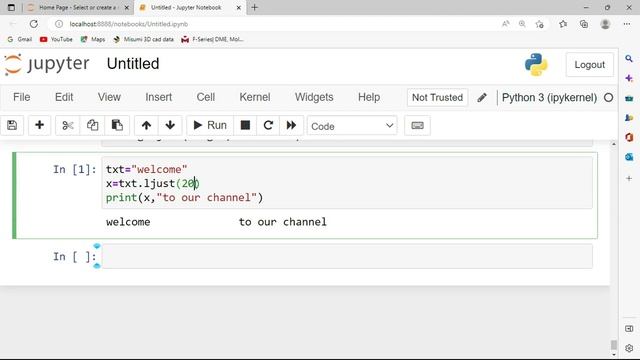Viewport: 640px width, 360px height.
Task: Copy selected cells icon
Action: (92, 125)
